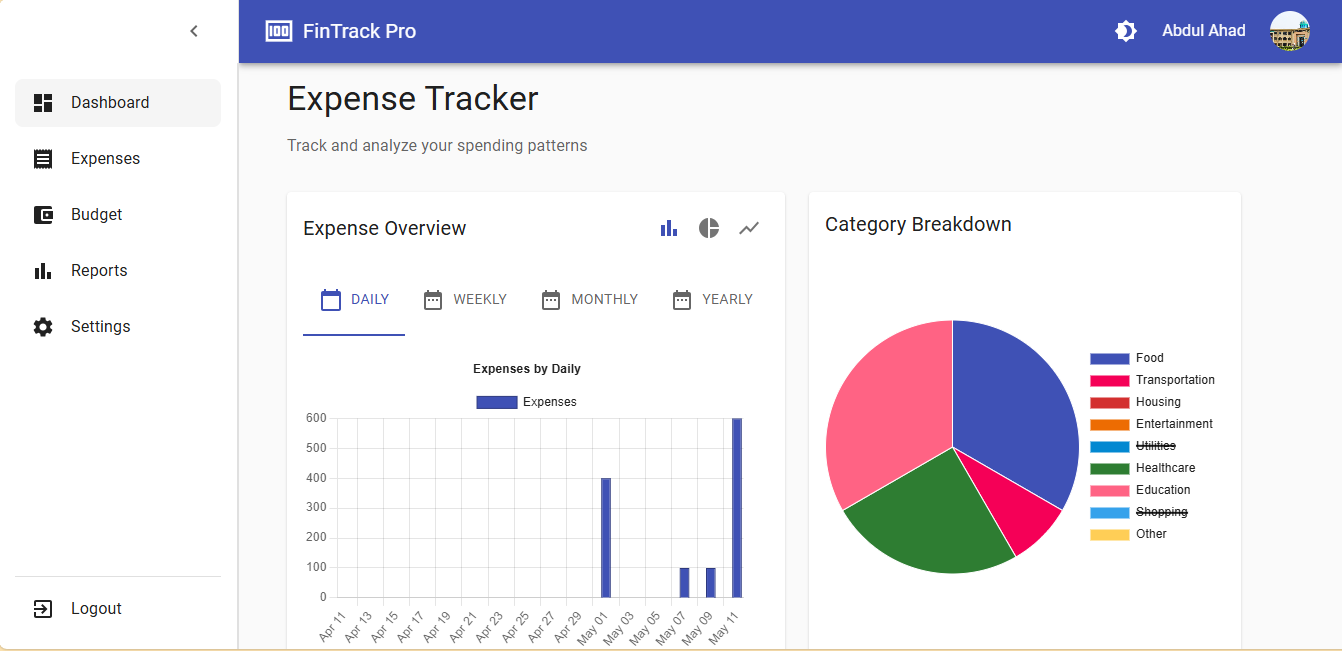Viewport: 1342px width, 651px height.
Task: Select the Expenses sidebar icon
Action: point(43,158)
